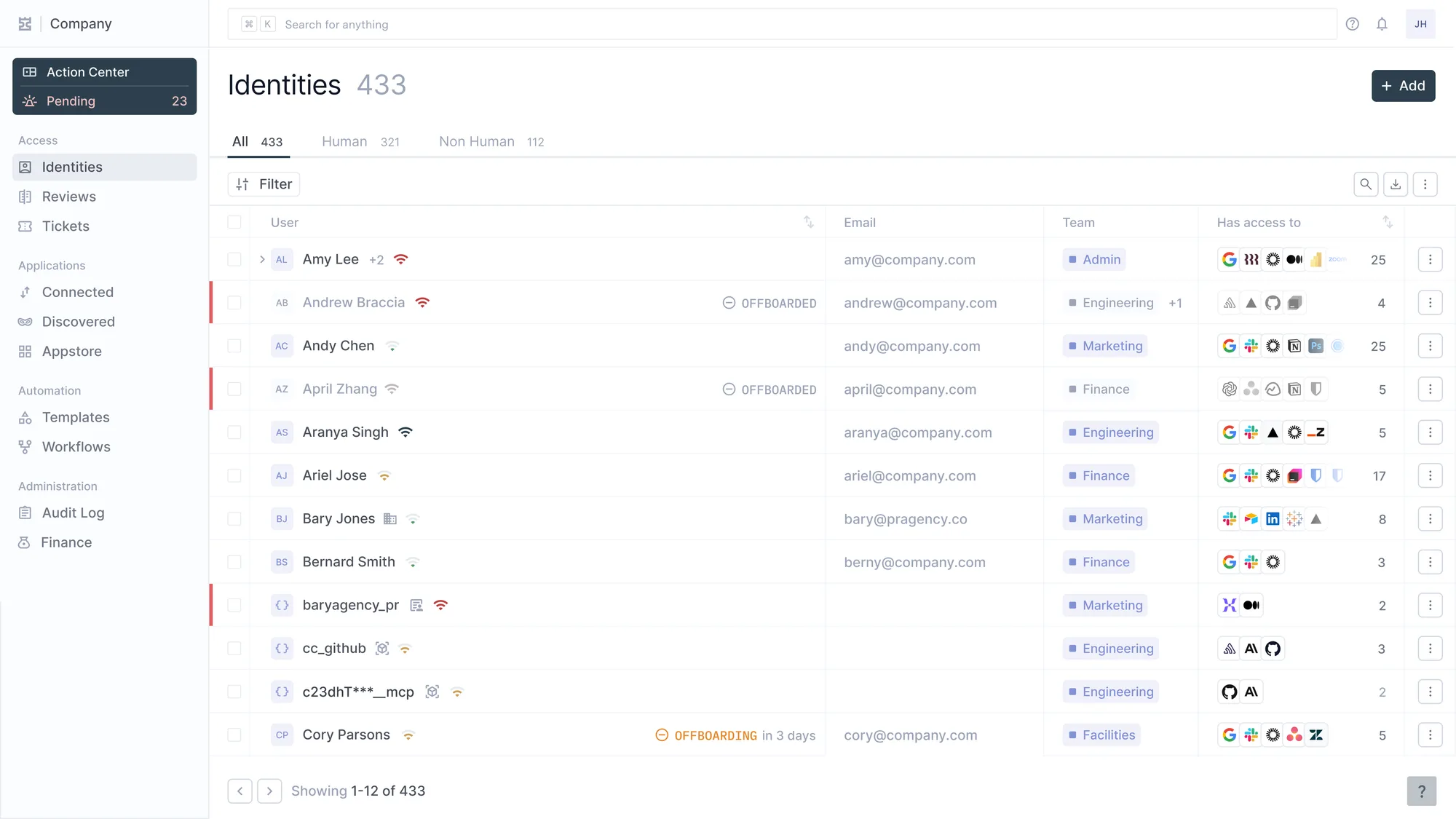The image size is (1456, 819).
Task: Sort by the User column arrows
Action: tap(809, 222)
